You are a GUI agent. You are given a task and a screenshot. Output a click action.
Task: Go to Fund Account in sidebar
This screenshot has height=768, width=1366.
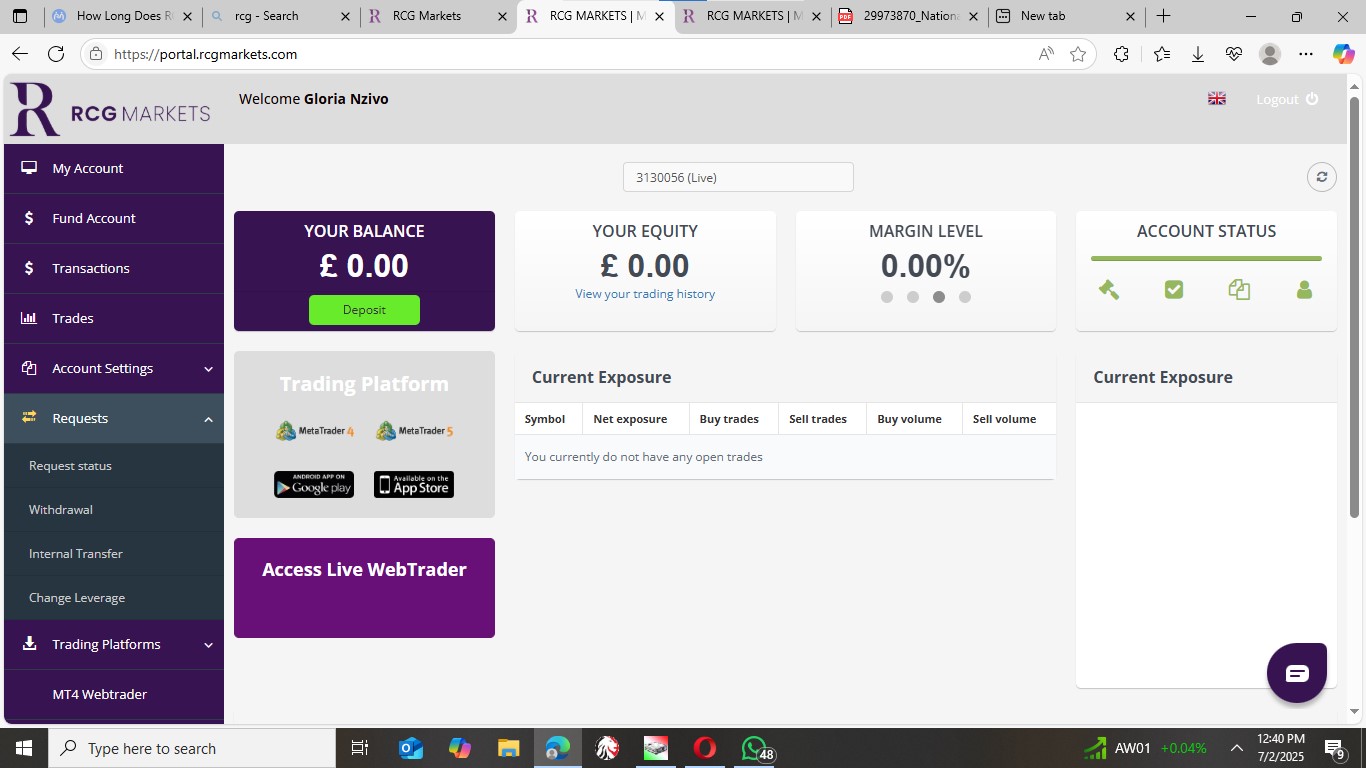(94, 218)
